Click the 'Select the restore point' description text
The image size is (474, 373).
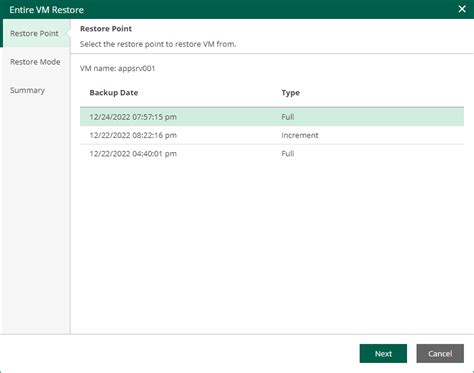158,44
